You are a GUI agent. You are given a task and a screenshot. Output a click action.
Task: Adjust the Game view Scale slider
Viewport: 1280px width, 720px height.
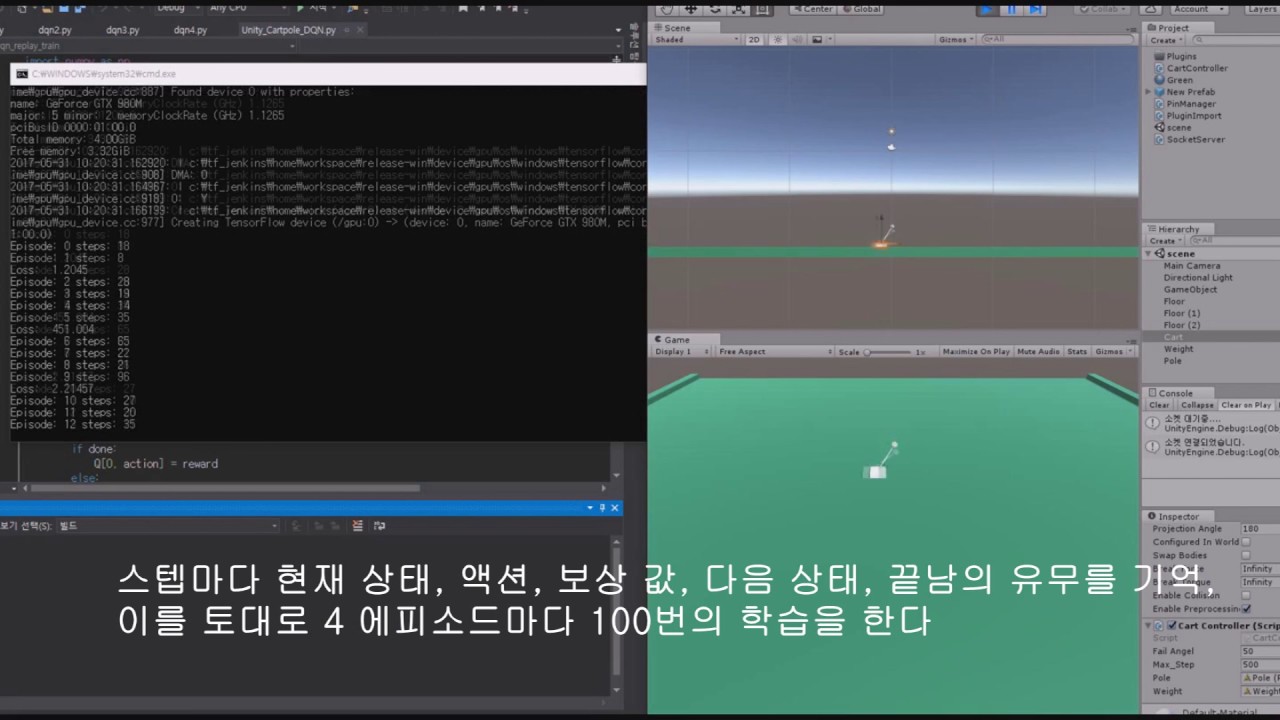tap(888, 352)
